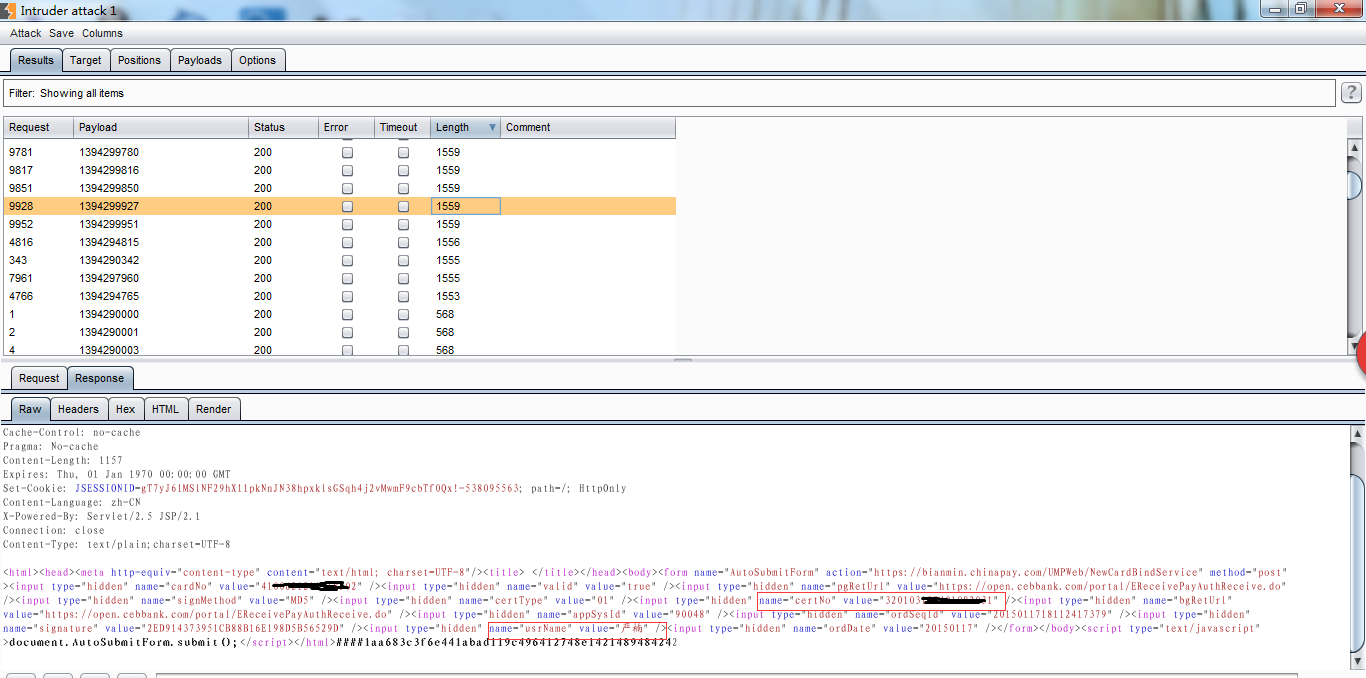
Task: Select the Render view tab
Action: [213, 409]
